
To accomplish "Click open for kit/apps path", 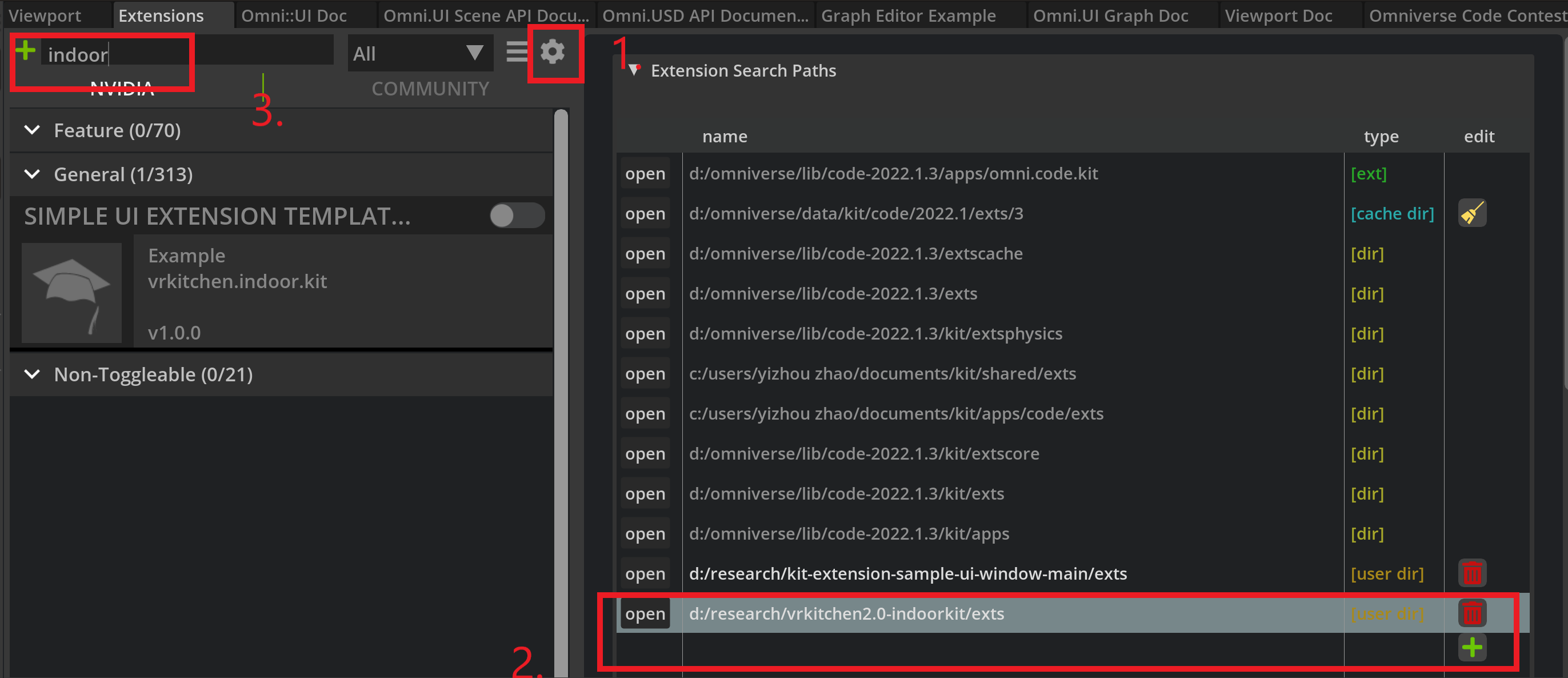I will point(645,533).
